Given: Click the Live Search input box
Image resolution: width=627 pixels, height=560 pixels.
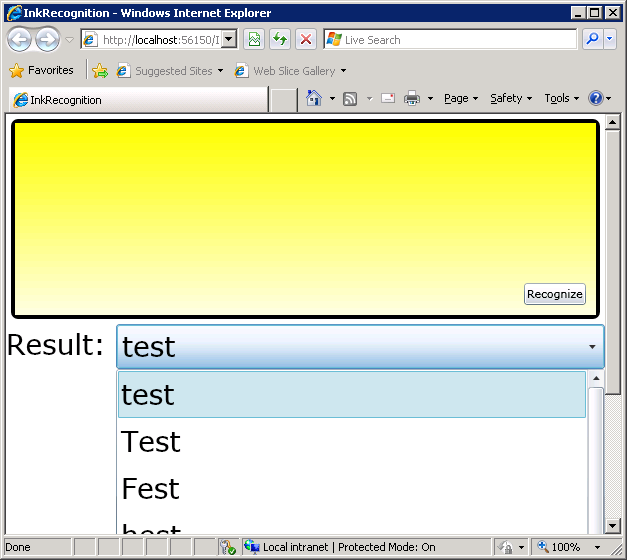Looking at the screenshot, I should 450,40.
